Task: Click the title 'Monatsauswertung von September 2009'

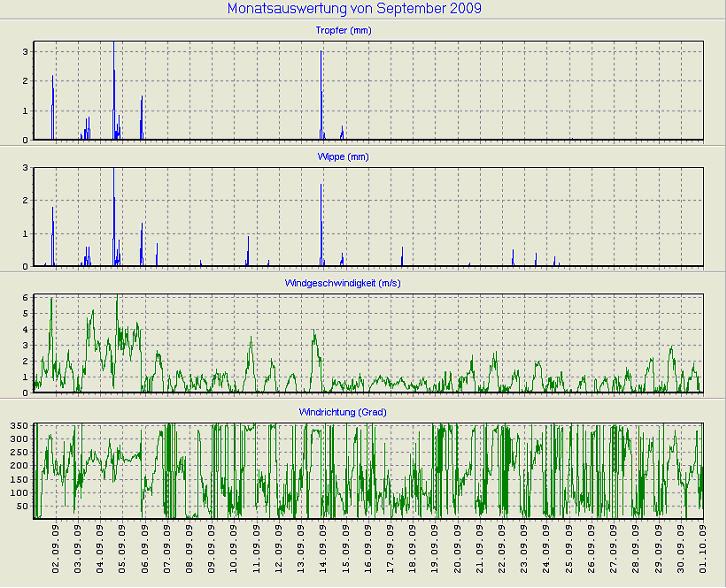Action: point(362,9)
